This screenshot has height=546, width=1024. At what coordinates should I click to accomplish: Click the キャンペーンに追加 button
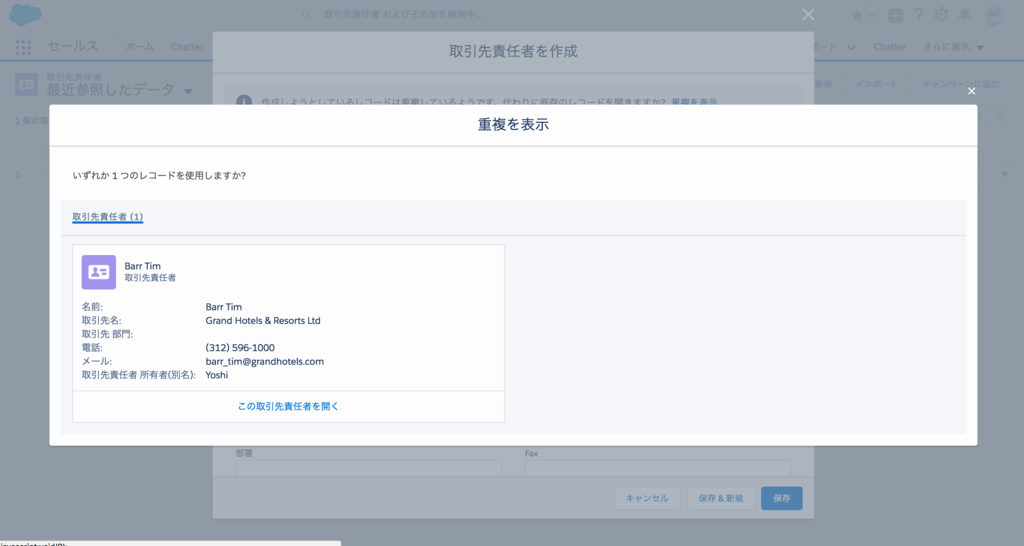click(x=960, y=84)
